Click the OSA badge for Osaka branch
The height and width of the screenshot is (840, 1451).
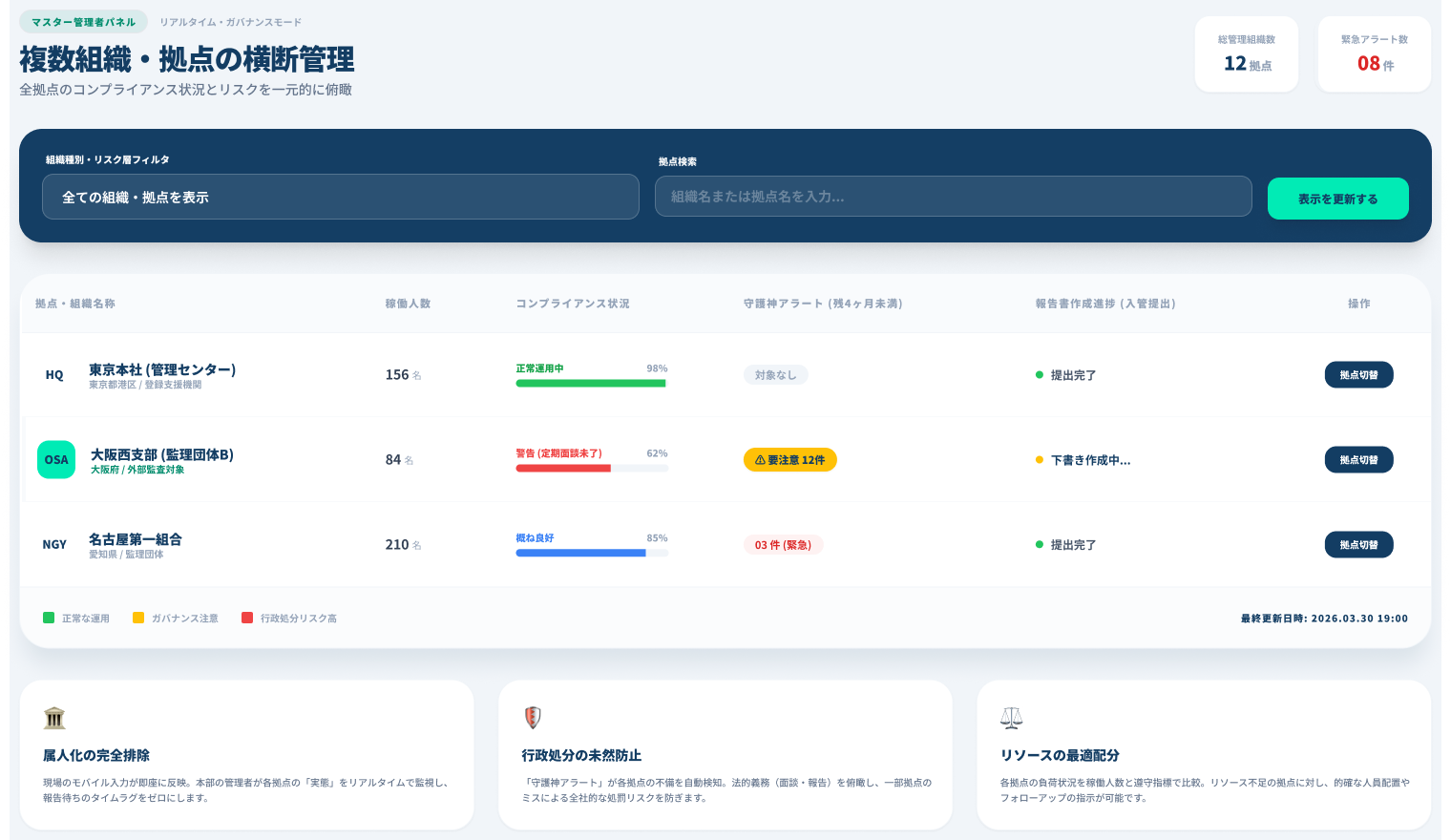56,459
